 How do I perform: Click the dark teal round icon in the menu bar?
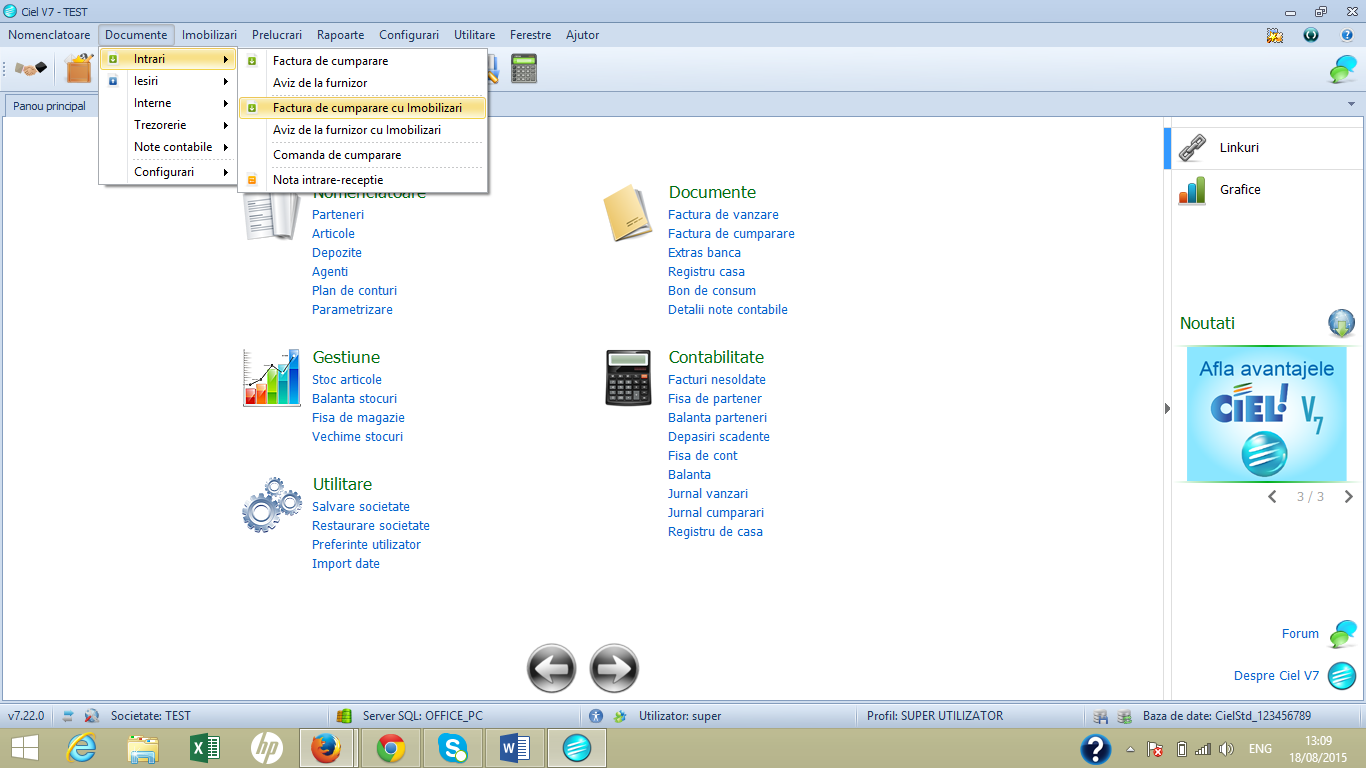pyautogui.click(x=1311, y=35)
